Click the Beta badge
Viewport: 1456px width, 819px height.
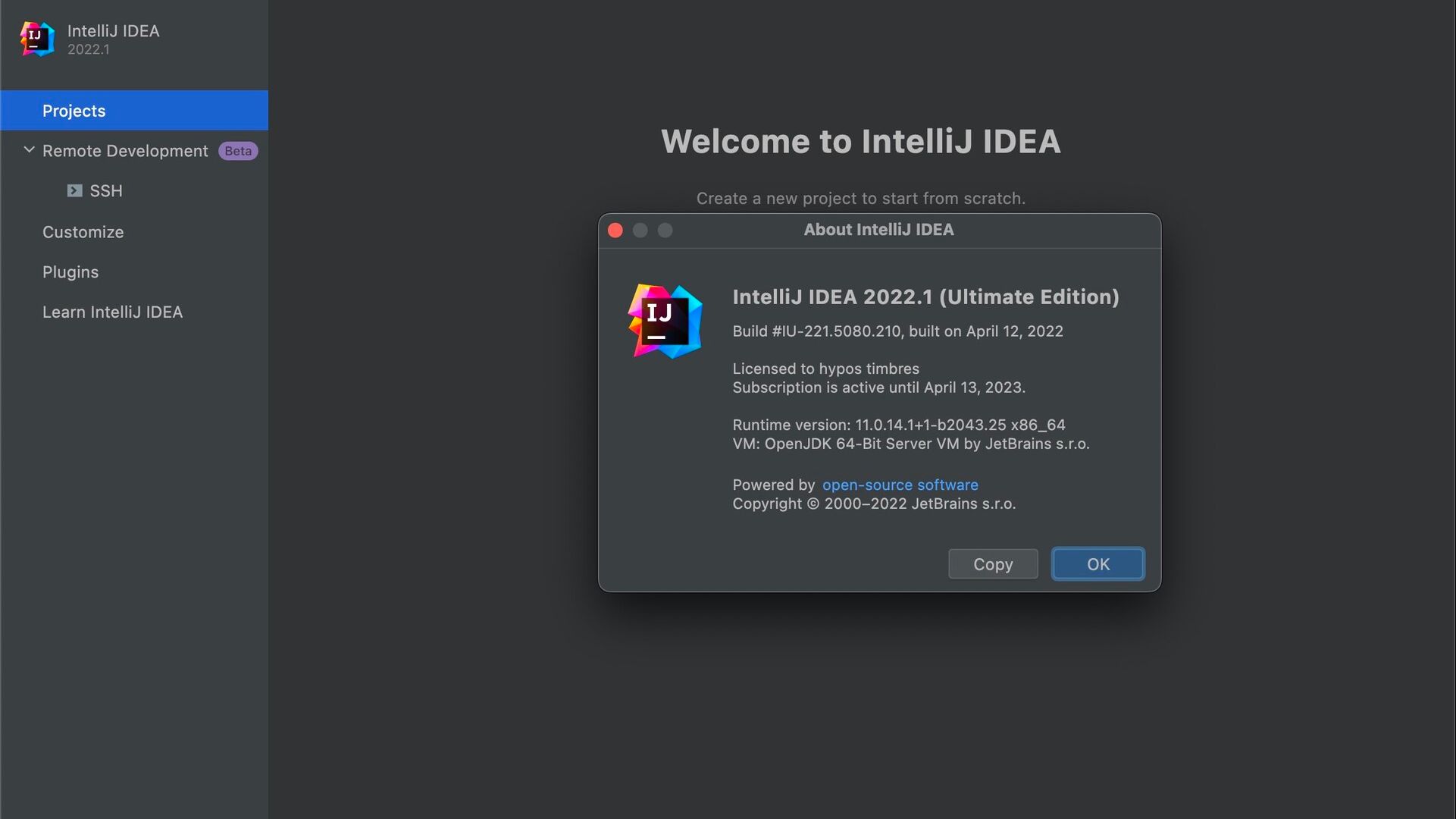tap(238, 151)
